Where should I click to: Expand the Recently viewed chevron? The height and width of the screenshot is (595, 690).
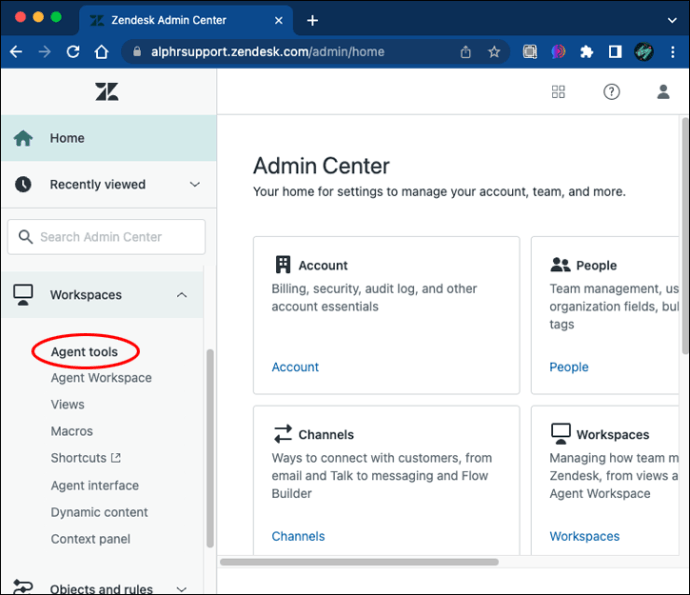coord(195,184)
